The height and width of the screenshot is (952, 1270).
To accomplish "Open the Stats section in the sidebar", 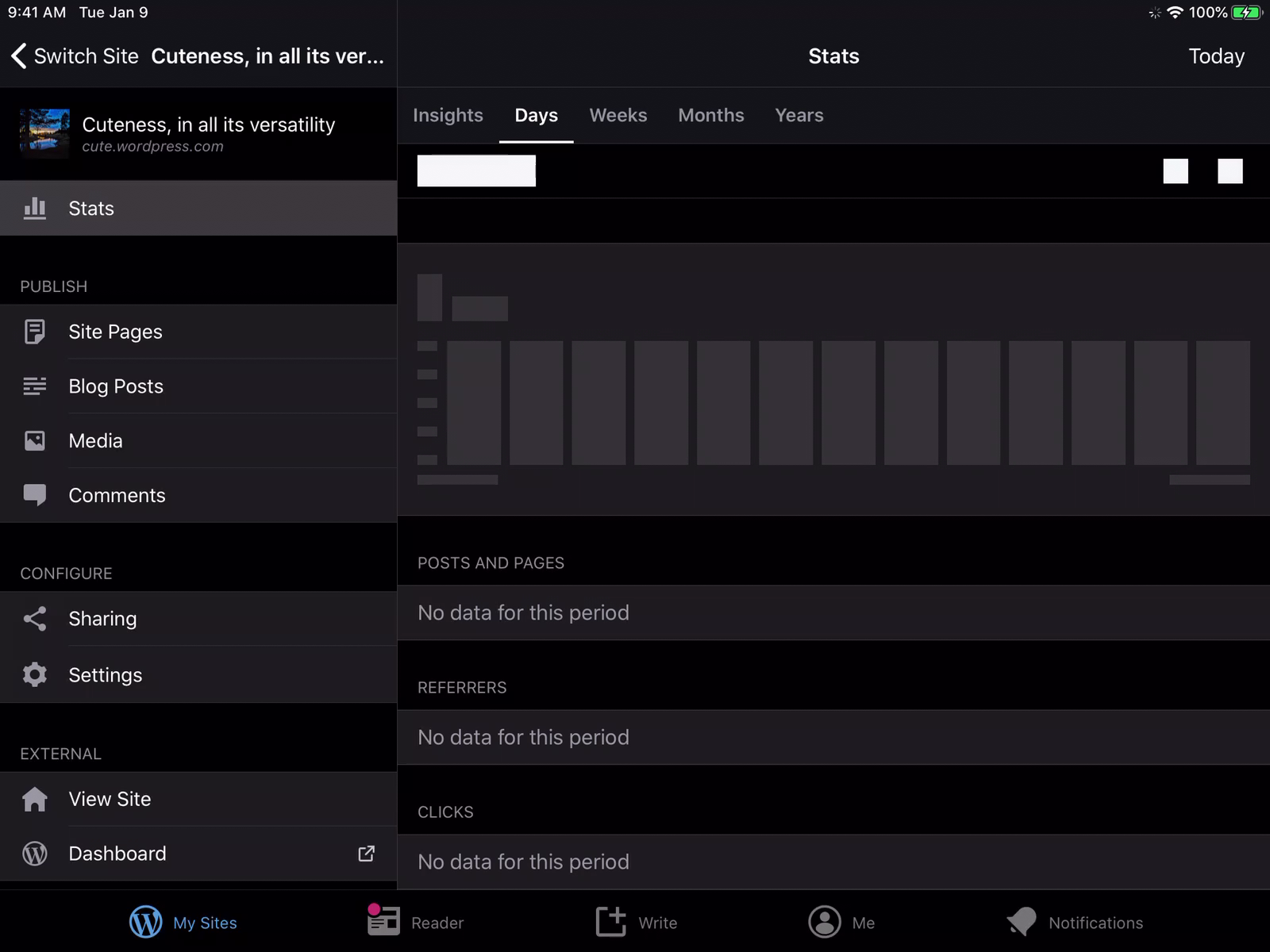I will coord(35,208).
